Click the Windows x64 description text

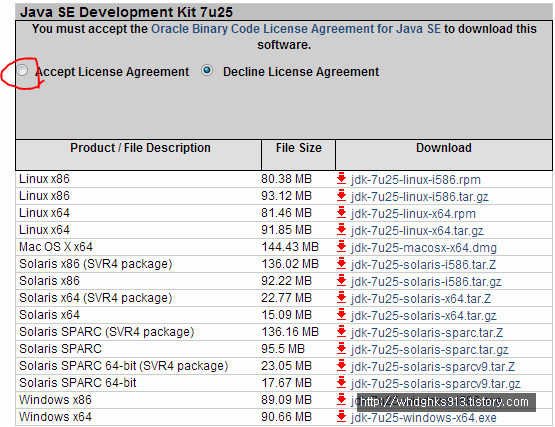pos(55,416)
